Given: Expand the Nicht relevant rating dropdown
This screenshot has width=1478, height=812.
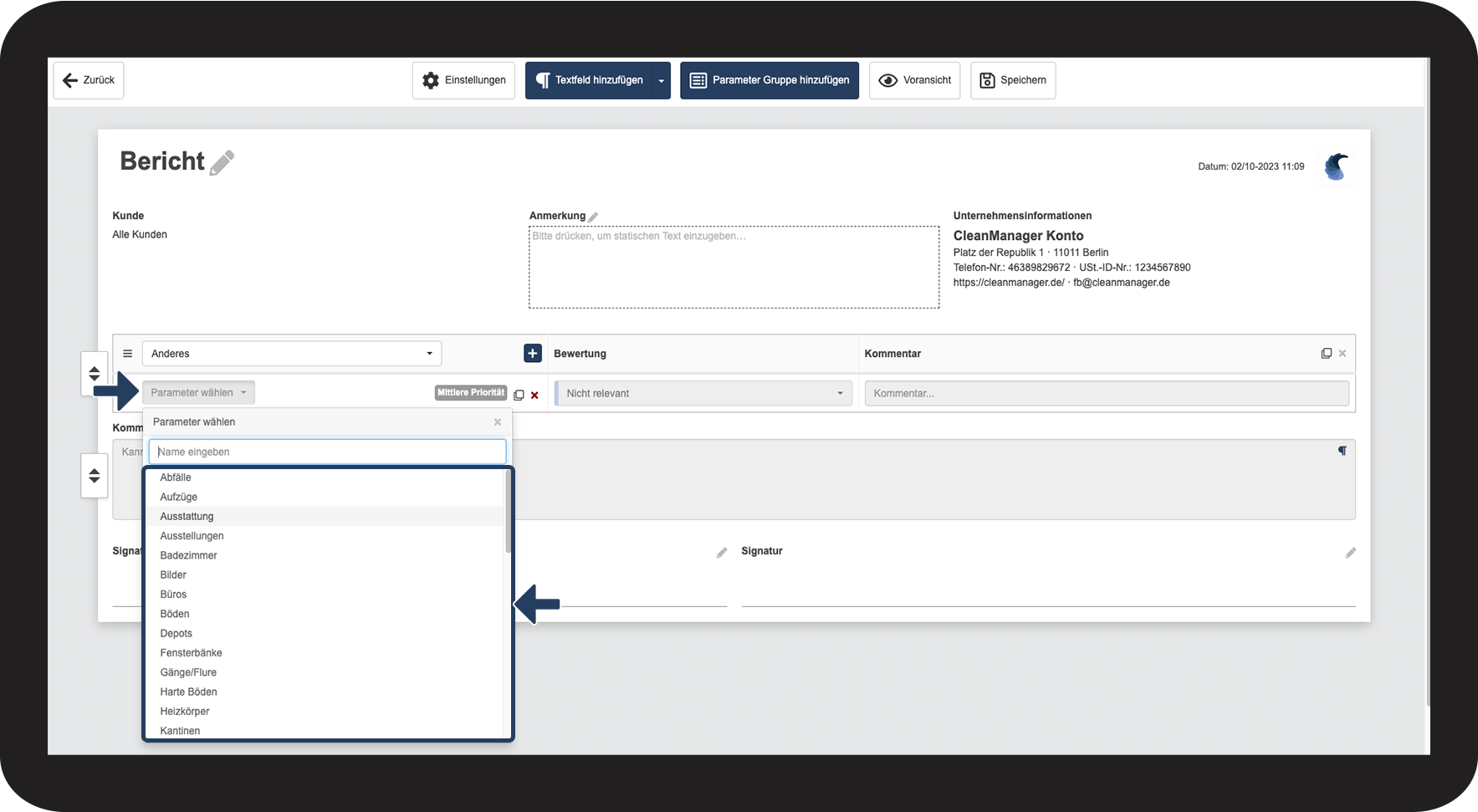Looking at the screenshot, I should point(703,393).
